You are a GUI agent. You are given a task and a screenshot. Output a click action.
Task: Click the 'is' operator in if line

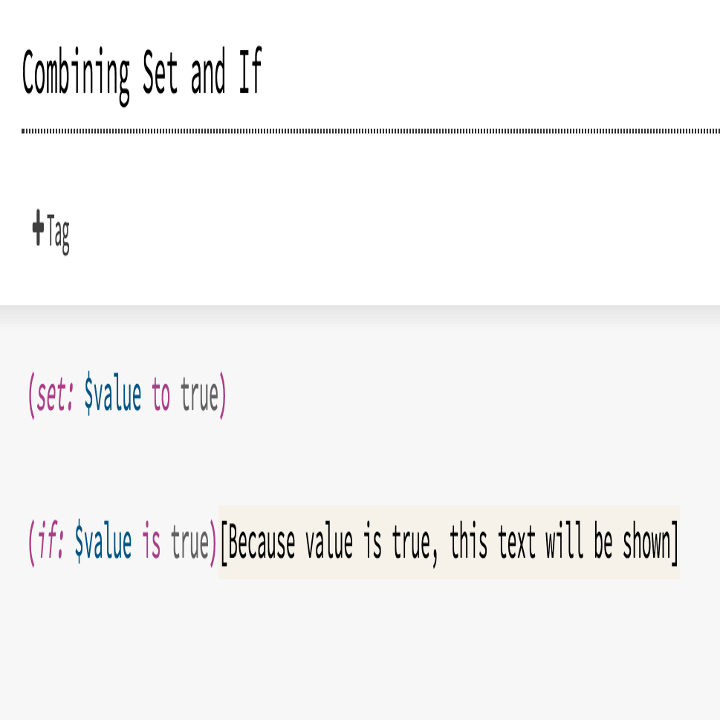[151, 543]
